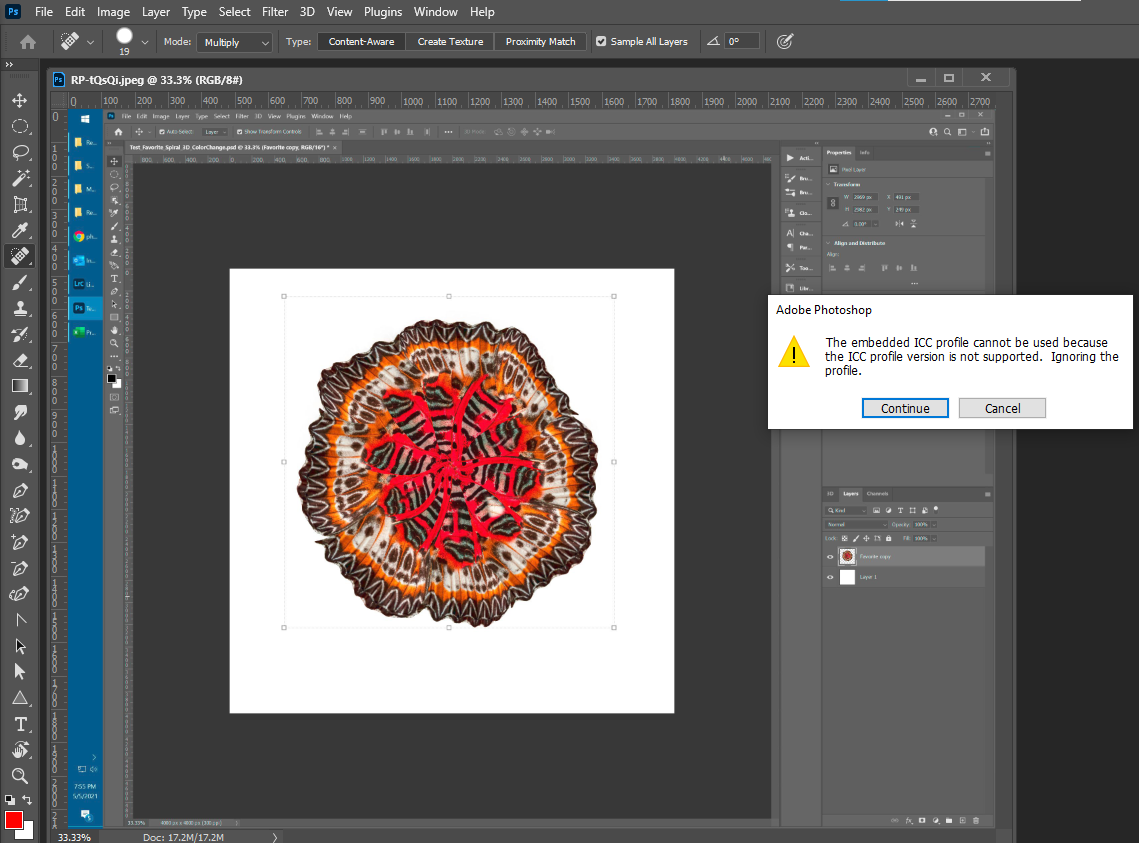Activate the Zoom tool
The width and height of the screenshot is (1139, 843).
[x=20, y=775]
